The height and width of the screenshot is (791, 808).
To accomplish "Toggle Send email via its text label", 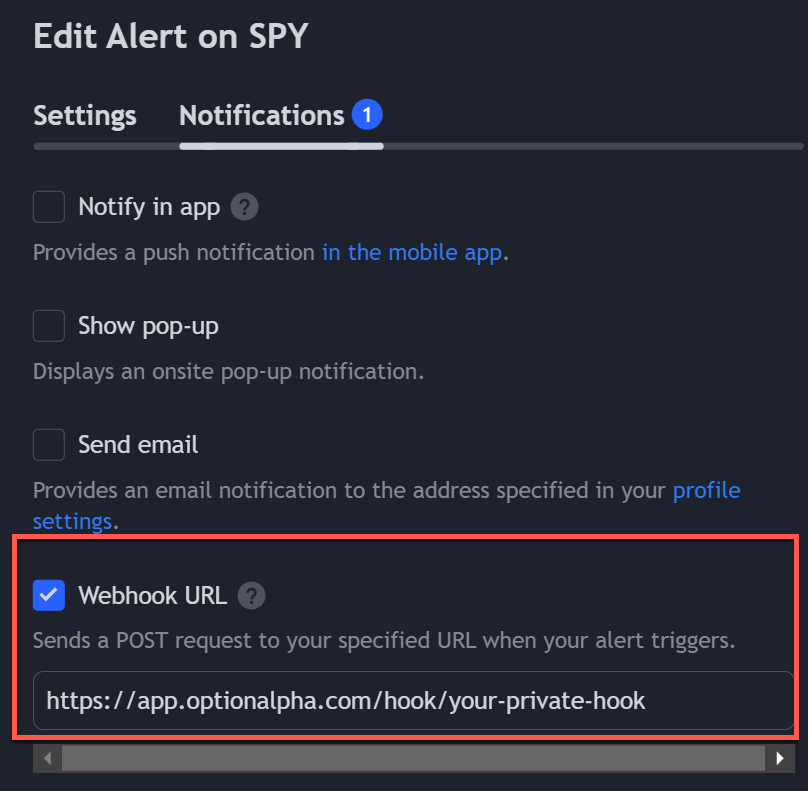I will (x=138, y=444).
